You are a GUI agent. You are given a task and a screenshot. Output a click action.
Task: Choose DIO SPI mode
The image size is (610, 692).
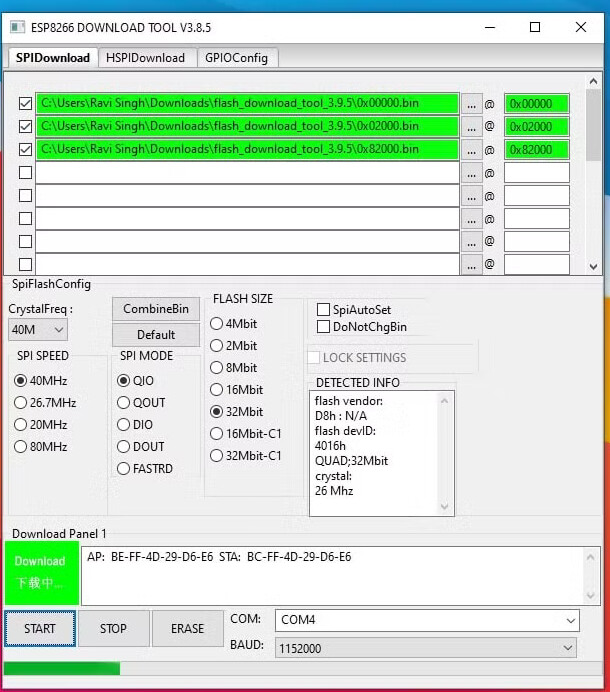coord(124,425)
